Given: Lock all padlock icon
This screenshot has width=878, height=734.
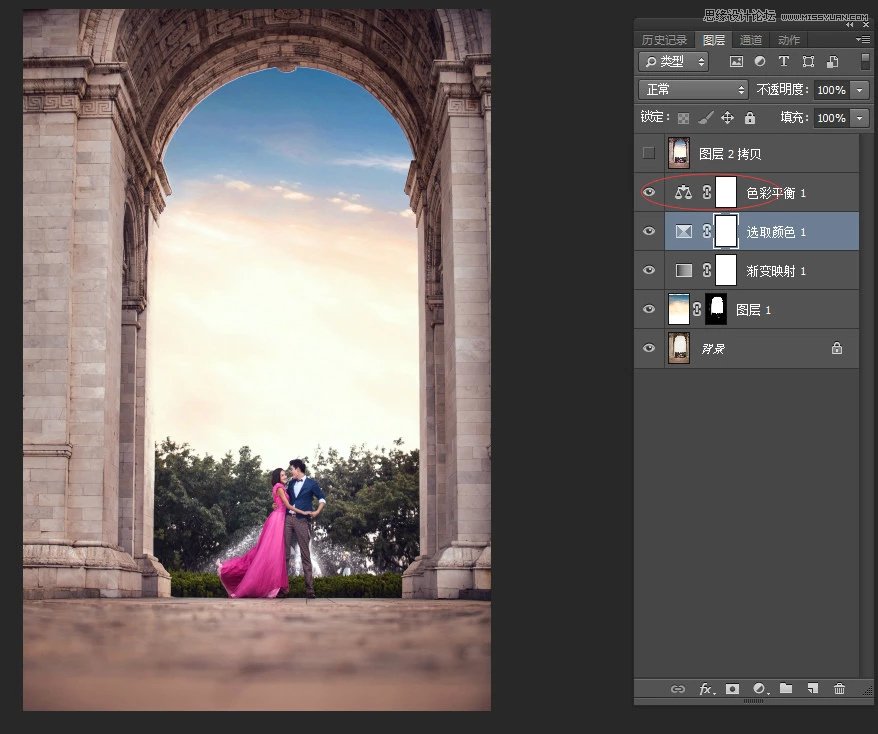Looking at the screenshot, I should 750,118.
